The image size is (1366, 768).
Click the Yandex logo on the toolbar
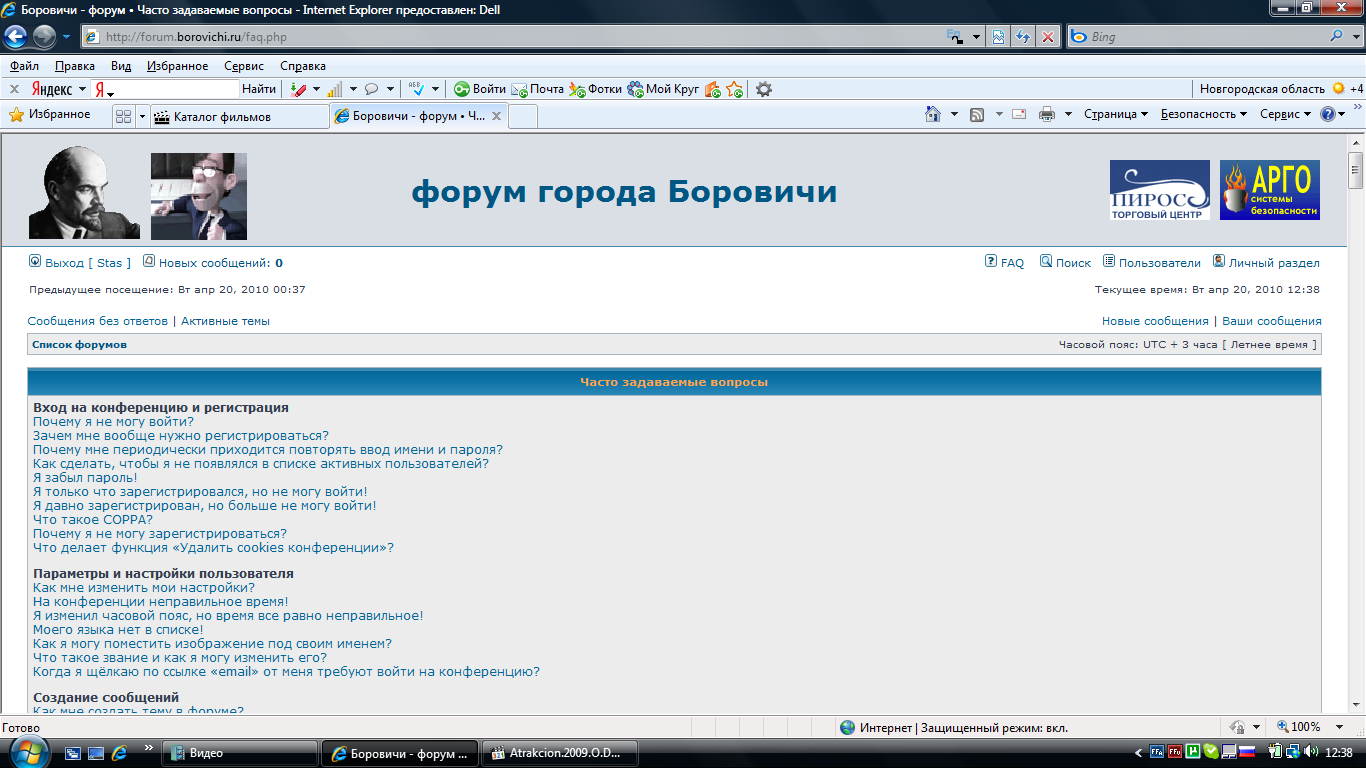pos(53,89)
